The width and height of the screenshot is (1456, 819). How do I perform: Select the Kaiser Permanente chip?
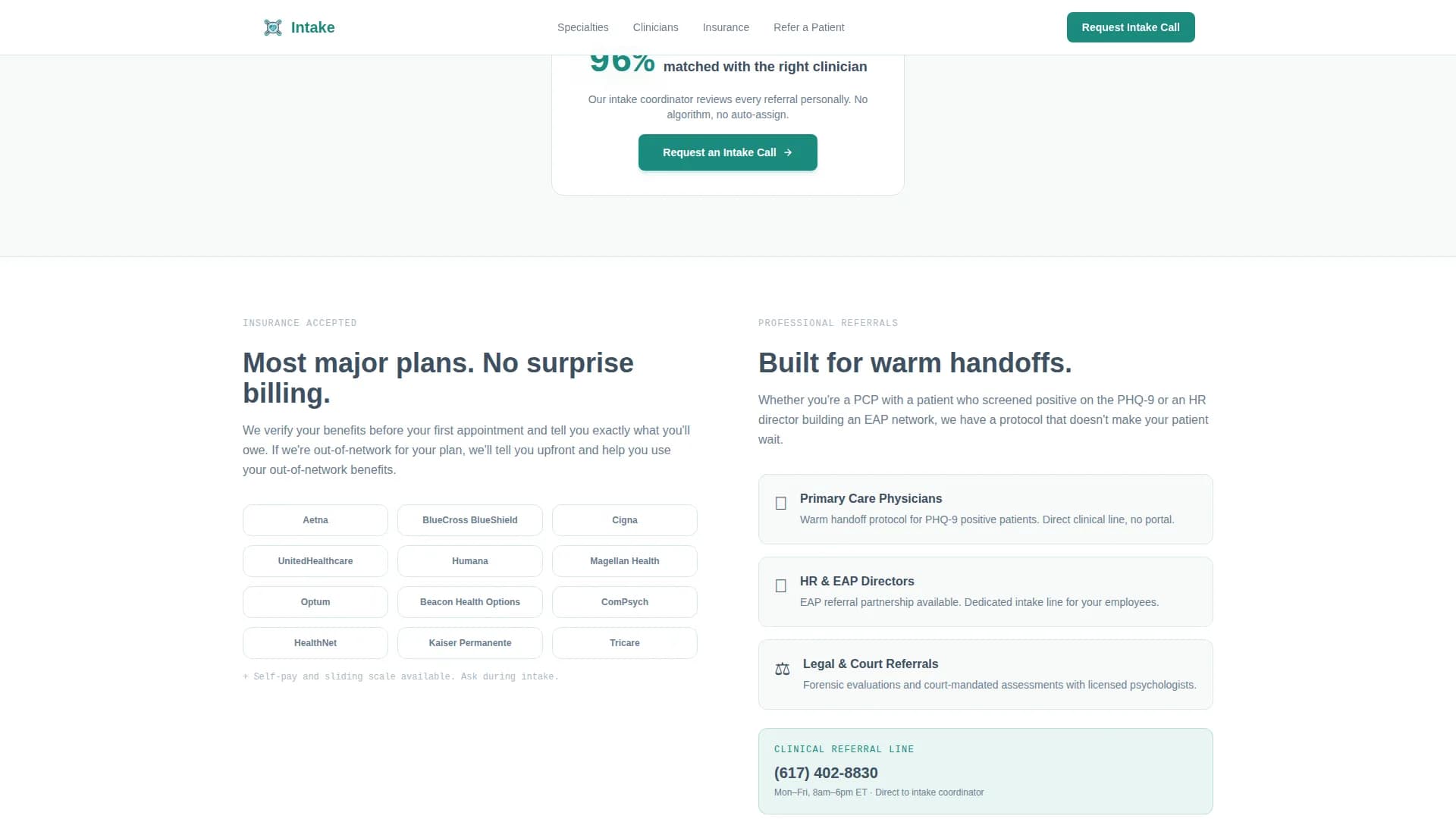coord(470,643)
